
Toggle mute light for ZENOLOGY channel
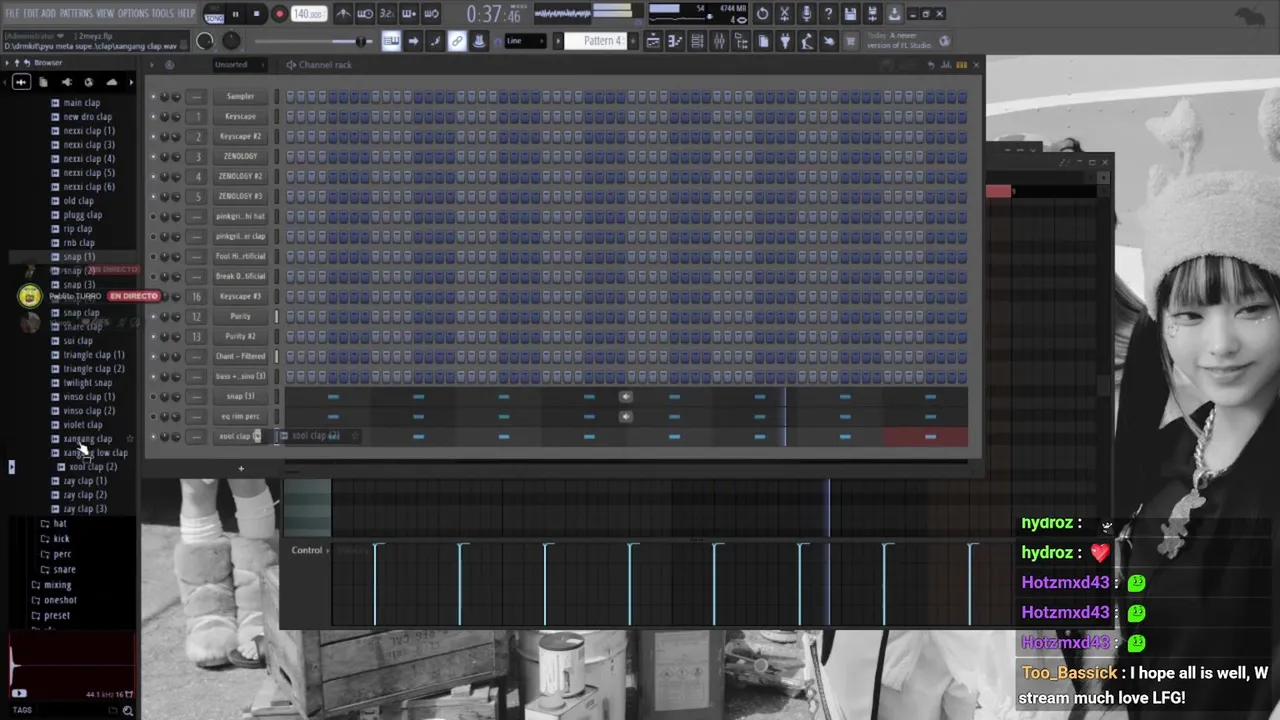pos(153,157)
